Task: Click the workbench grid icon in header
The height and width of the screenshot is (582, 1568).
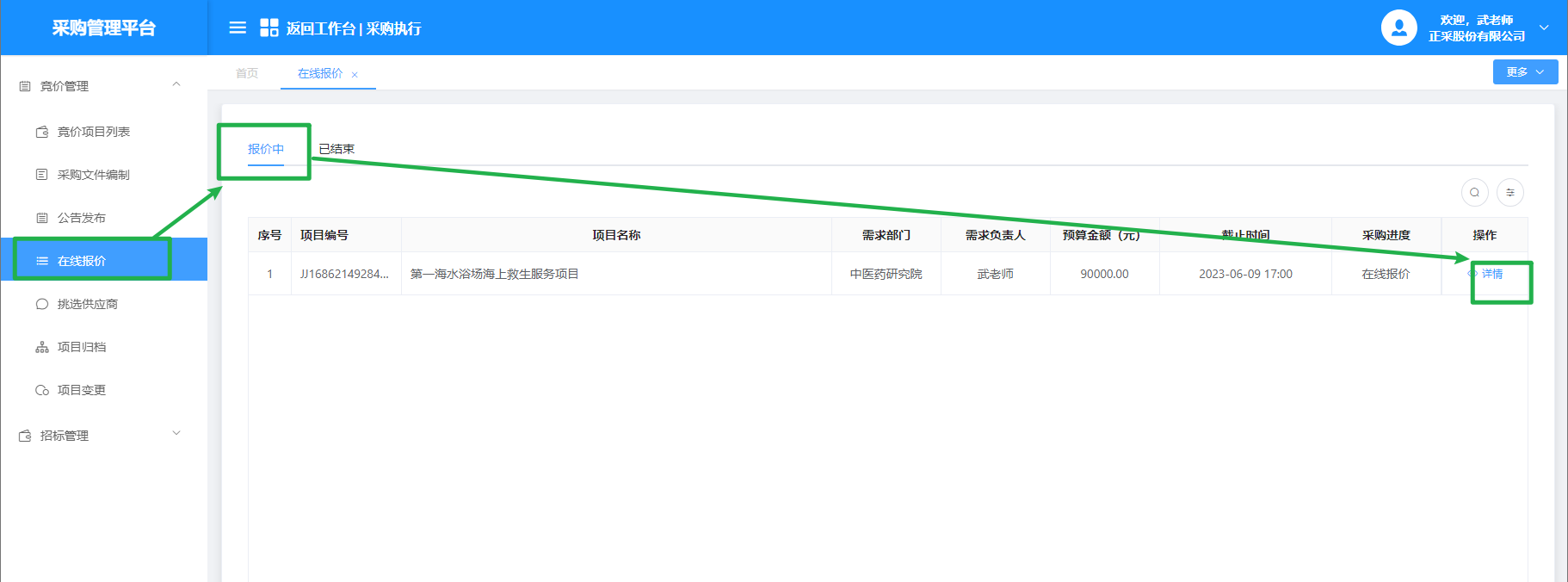Action: (269, 28)
